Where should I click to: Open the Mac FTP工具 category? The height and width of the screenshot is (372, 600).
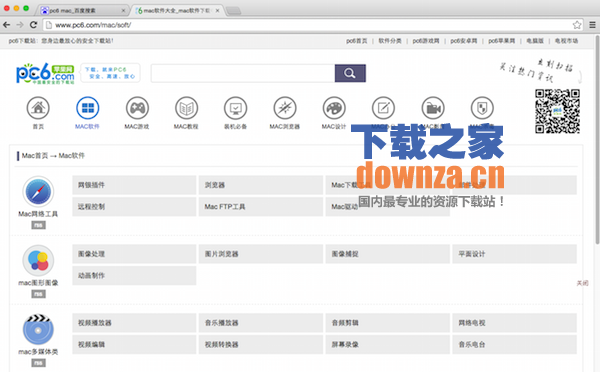[x=261, y=207]
